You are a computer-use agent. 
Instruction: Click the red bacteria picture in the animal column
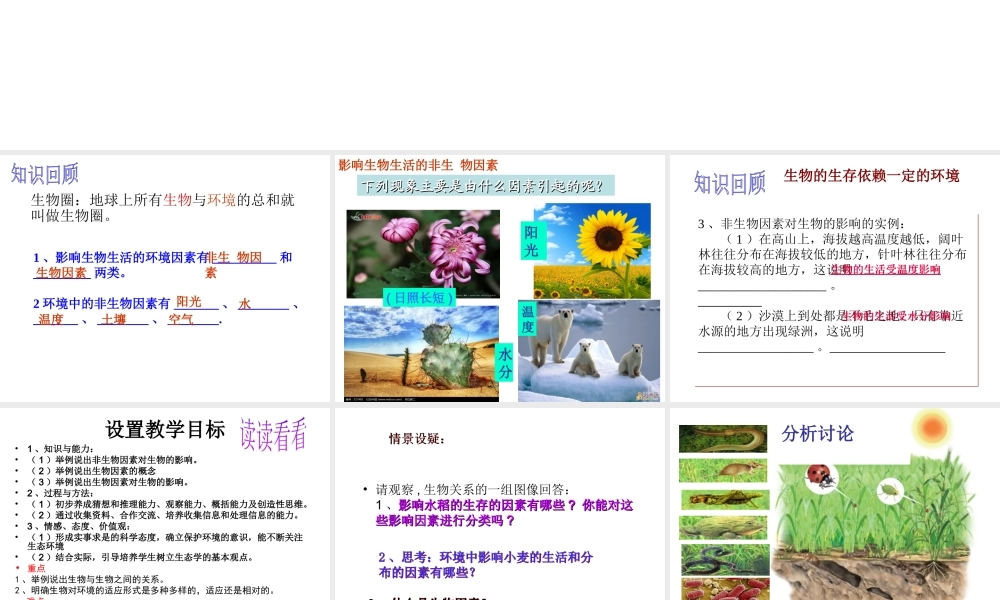pyautogui.click(x=725, y=589)
